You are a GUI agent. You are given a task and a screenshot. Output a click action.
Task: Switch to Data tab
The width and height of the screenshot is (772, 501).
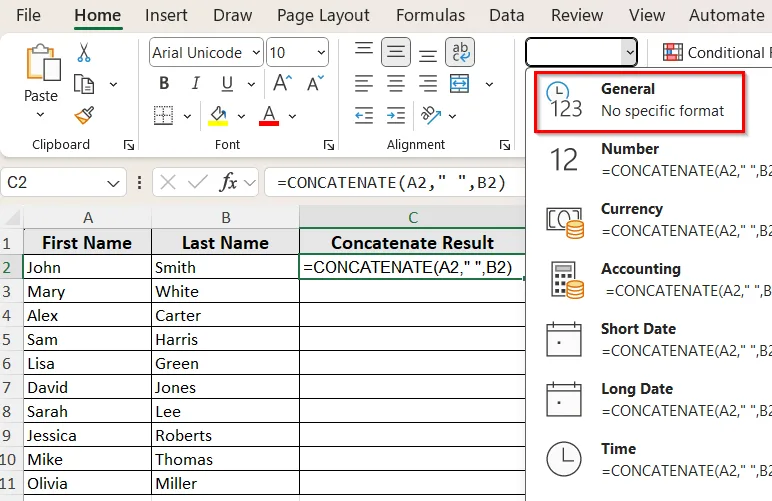point(507,15)
